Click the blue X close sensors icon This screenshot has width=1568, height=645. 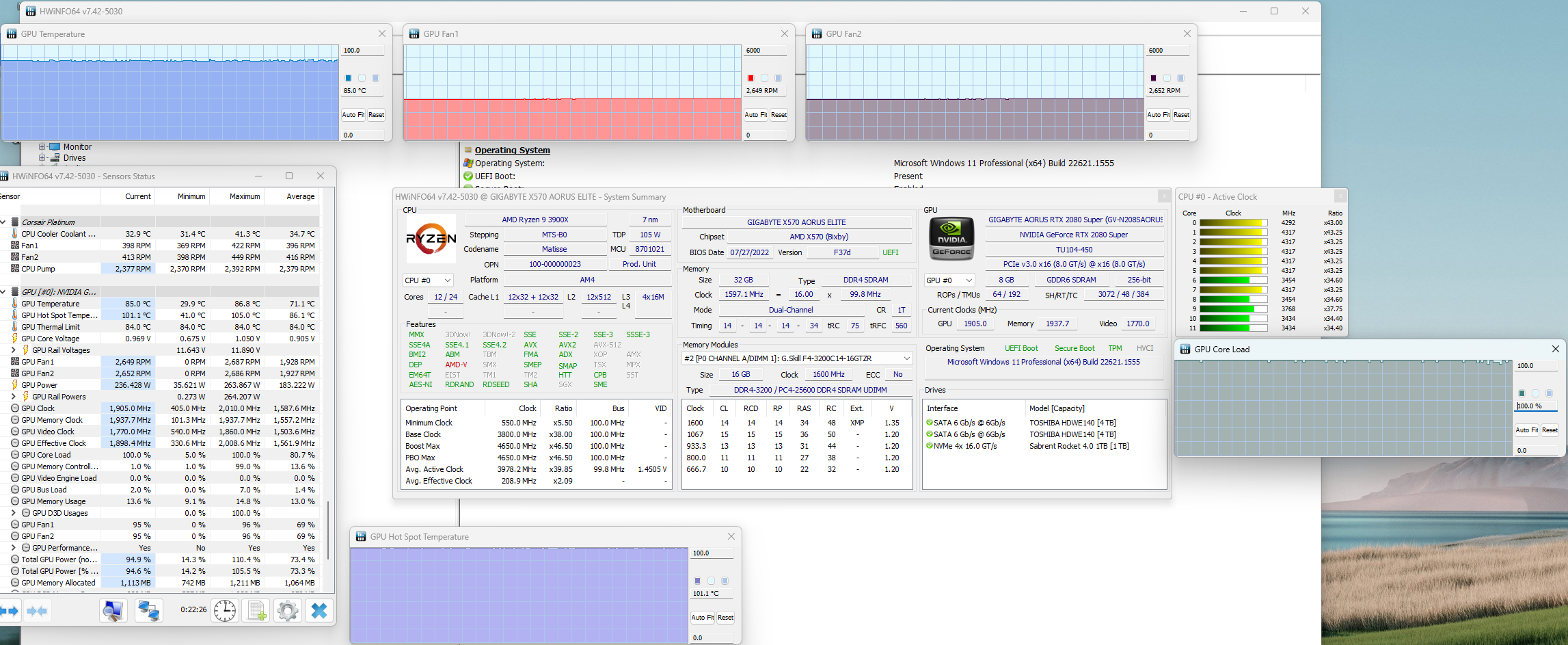coord(319,610)
